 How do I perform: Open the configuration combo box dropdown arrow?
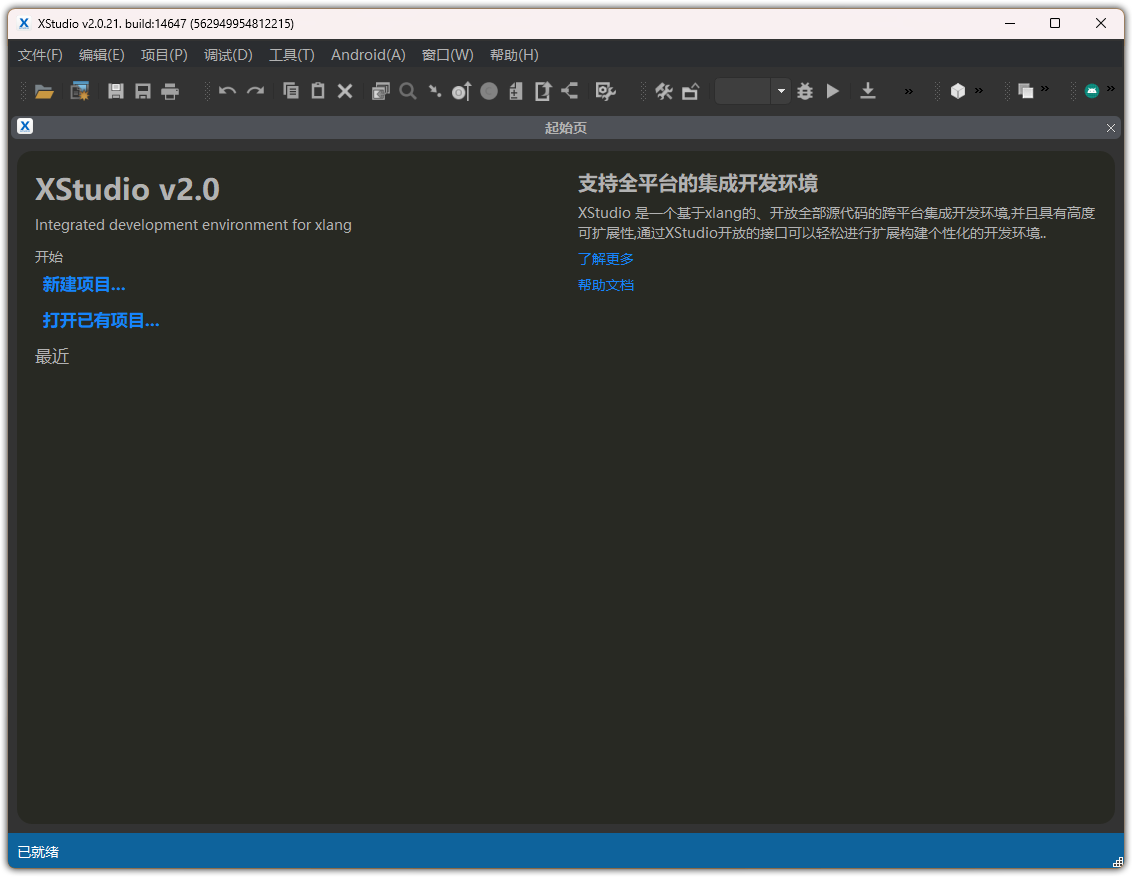(x=781, y=91)
